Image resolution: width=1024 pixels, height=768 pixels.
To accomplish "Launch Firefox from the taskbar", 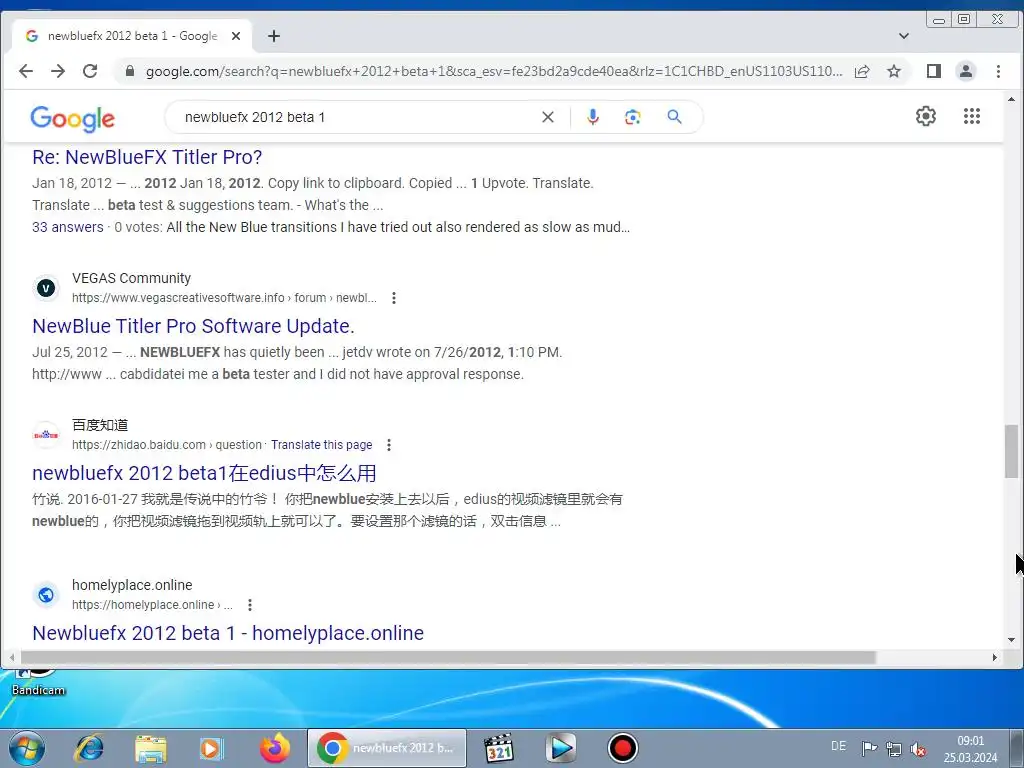I will tap(274, 748).
